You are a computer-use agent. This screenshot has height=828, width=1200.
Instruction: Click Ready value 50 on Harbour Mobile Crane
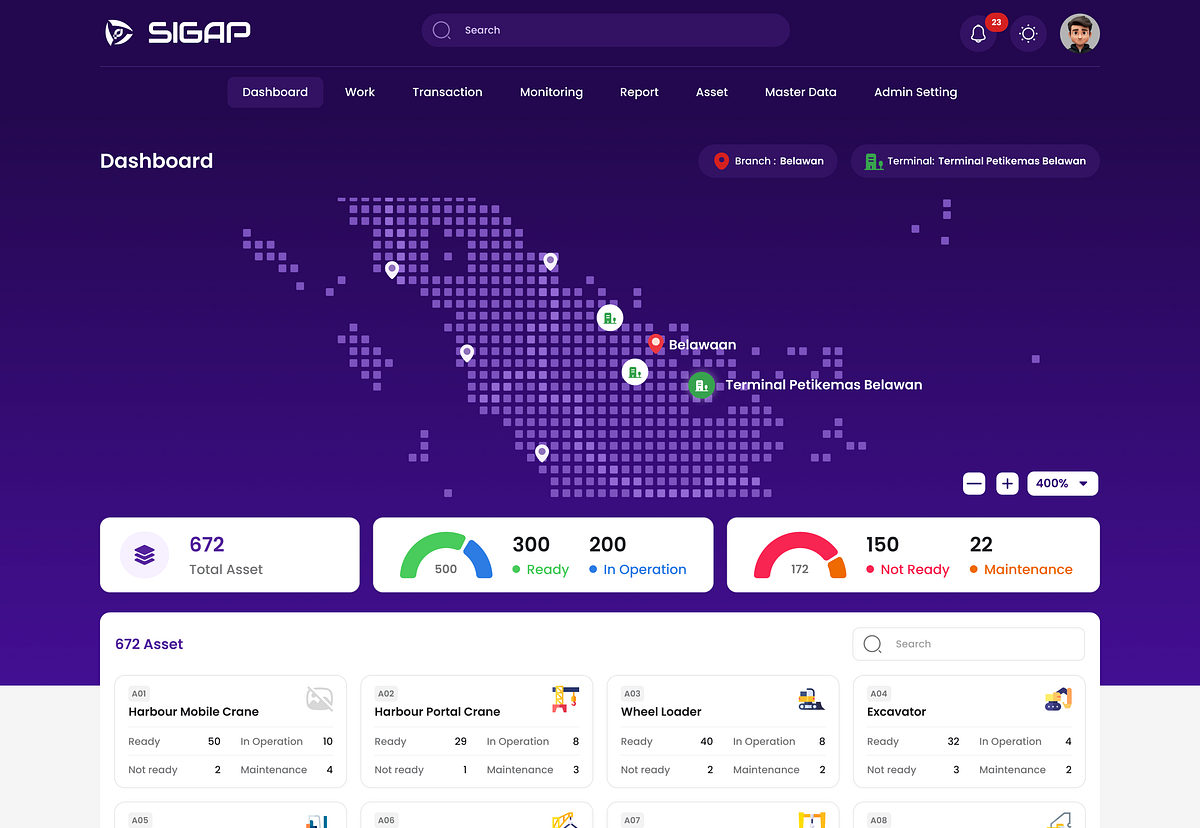pyautogui.click(x=214, y=742)
